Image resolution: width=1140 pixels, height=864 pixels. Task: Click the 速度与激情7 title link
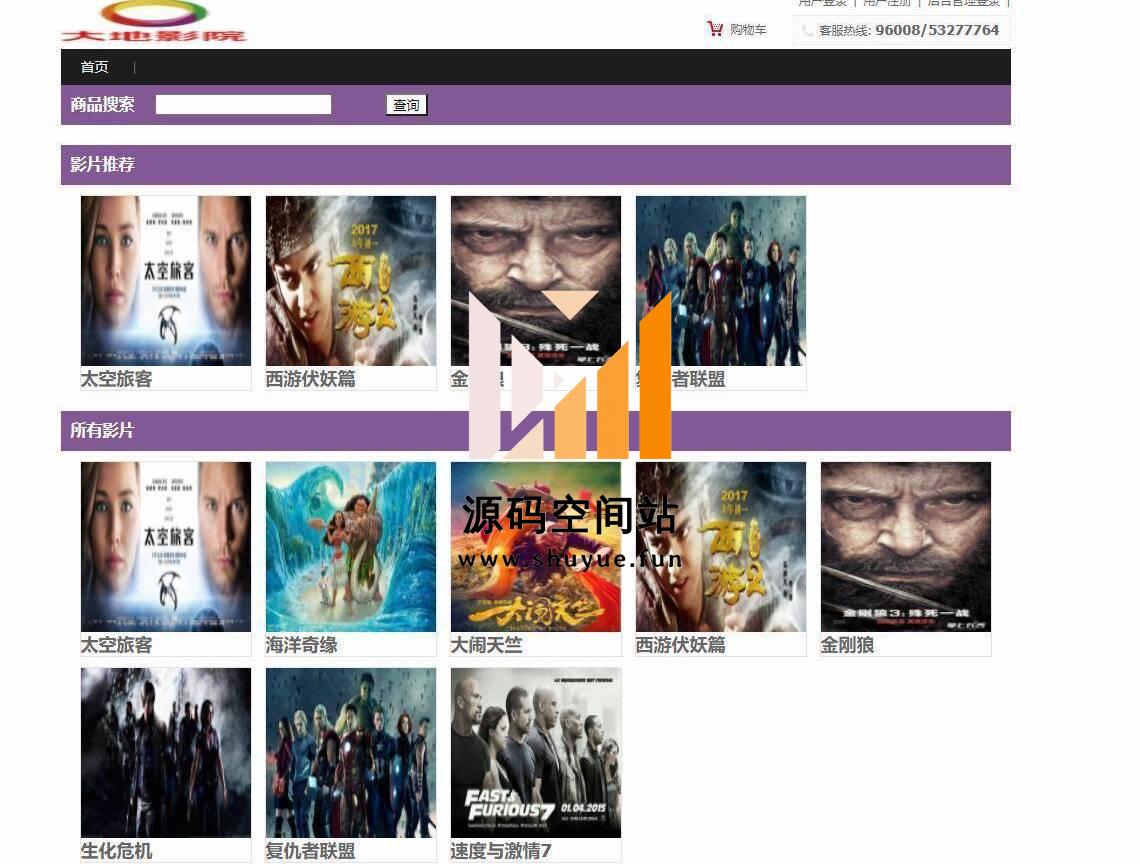coord(501,851)
